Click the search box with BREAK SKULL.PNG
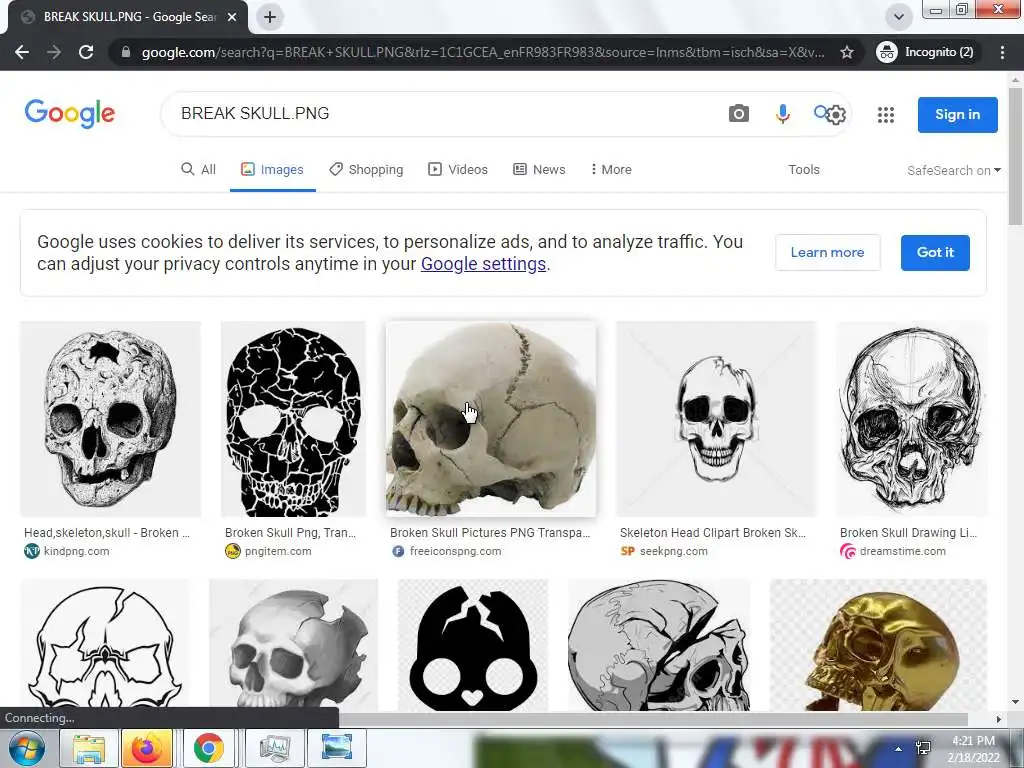1024x768 pixels. (444, 114)
